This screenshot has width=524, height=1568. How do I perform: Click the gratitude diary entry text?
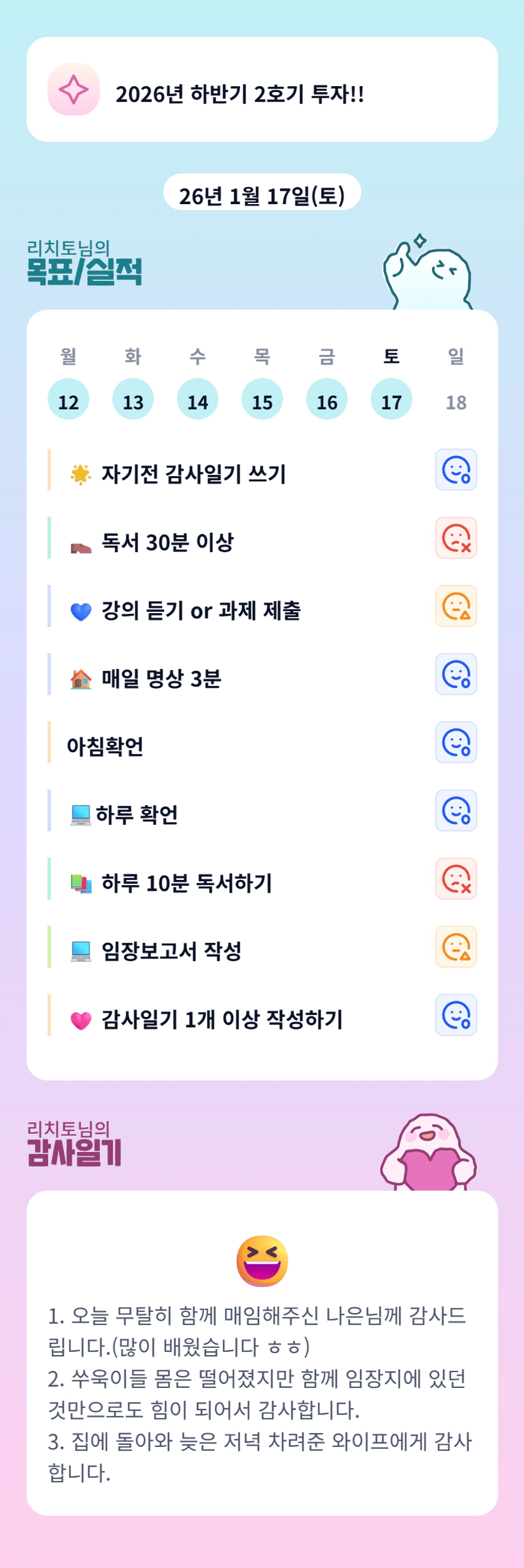(x=260, y=1394)
